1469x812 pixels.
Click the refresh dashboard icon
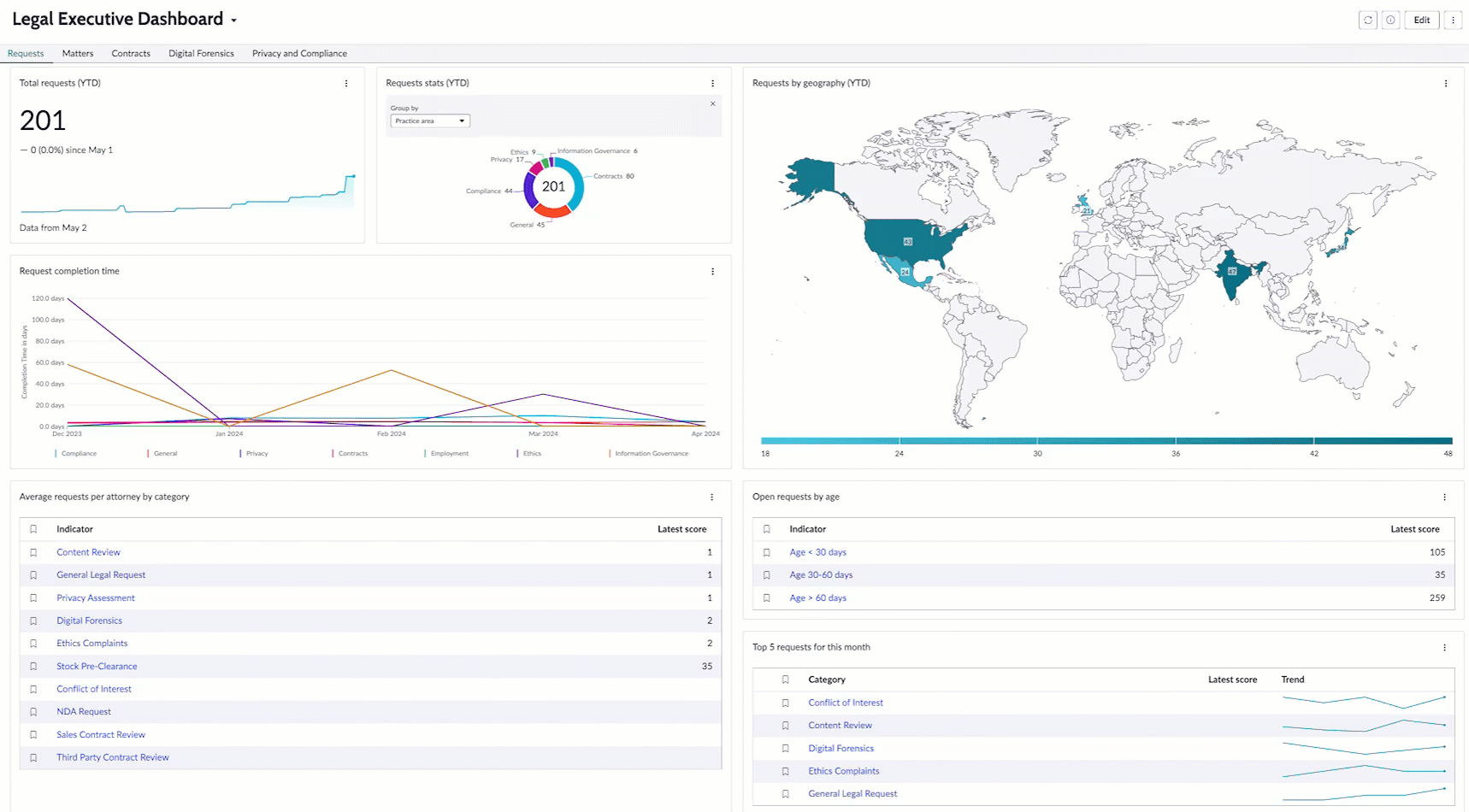coord(1368,20)
